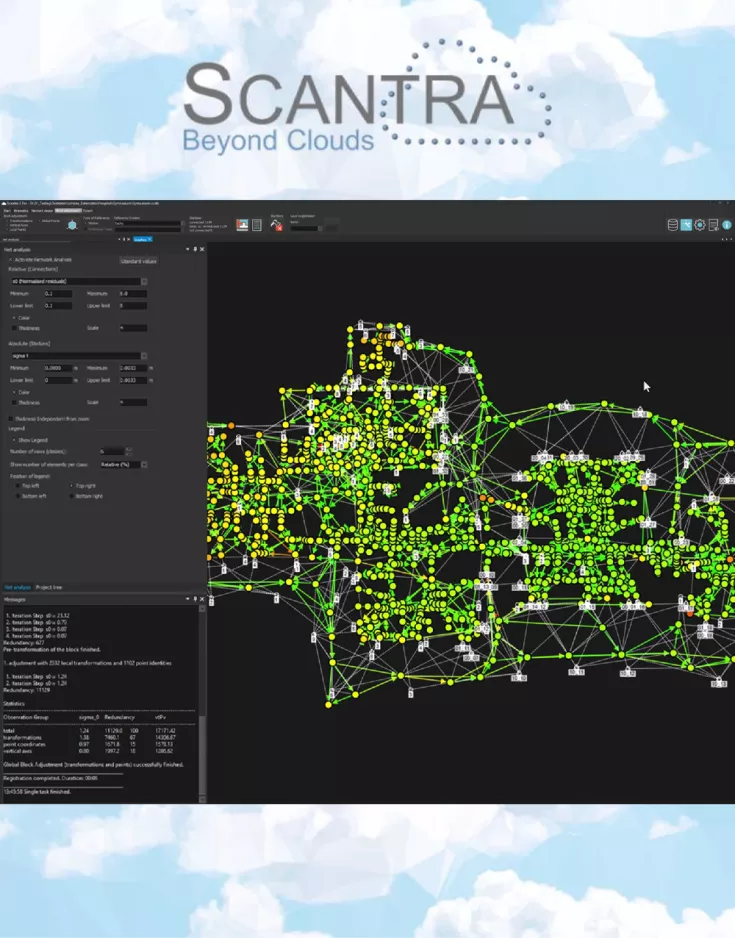Click Messages scrollbar up arrow
The height and width of the screenshot is (938, 735).
pos(202,608)
